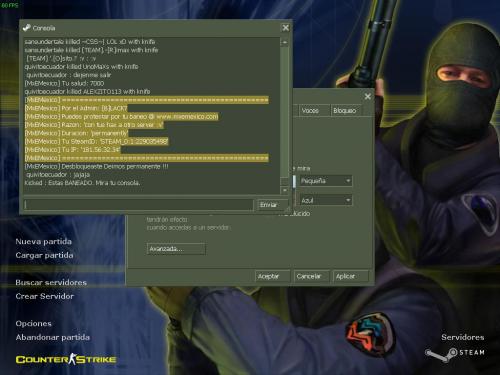The width and height of the screenshot is (500, 375).
Task: Click the Steam icon in the Consola title bar
Action: coord(26,28)
